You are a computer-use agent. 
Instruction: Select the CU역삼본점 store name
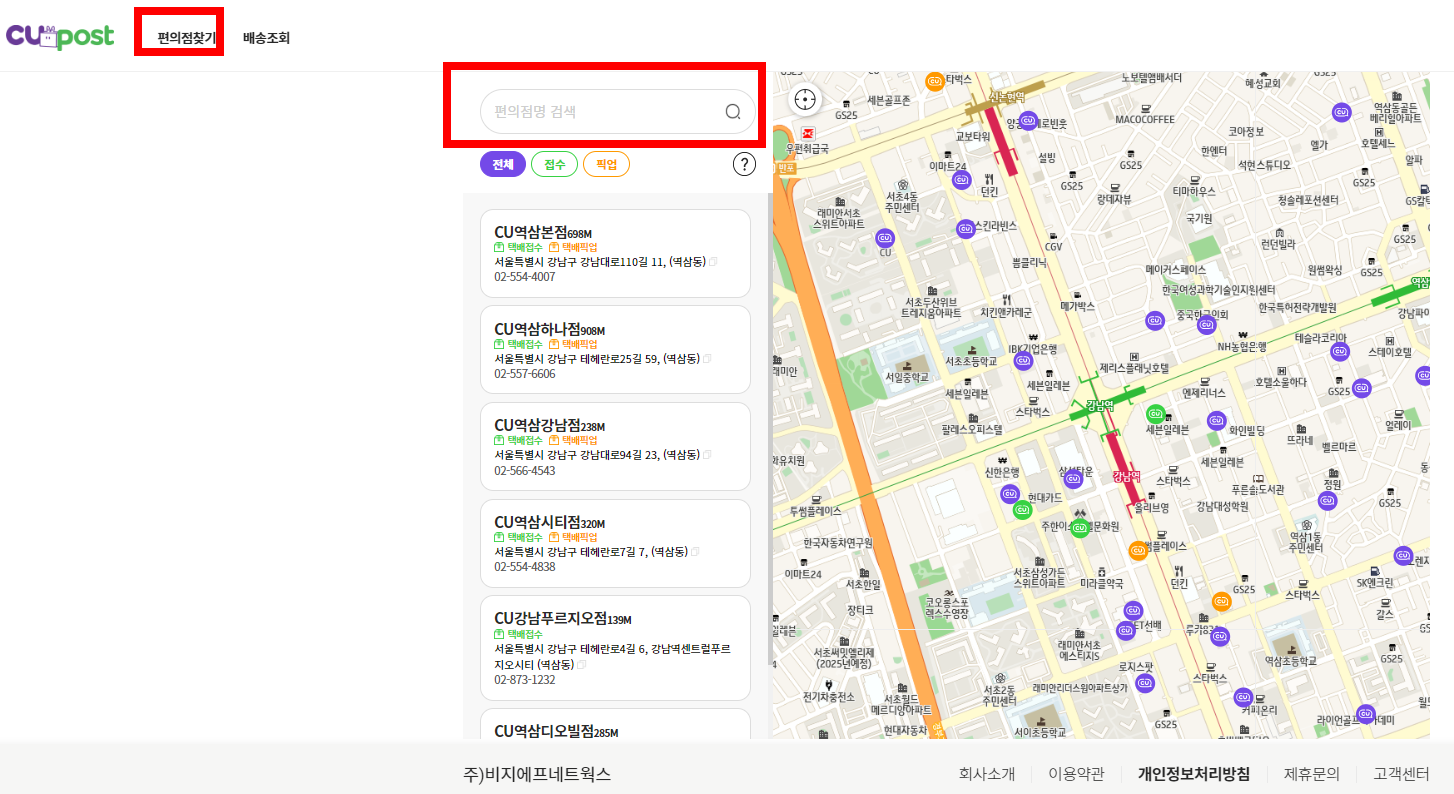click(530, 232)
